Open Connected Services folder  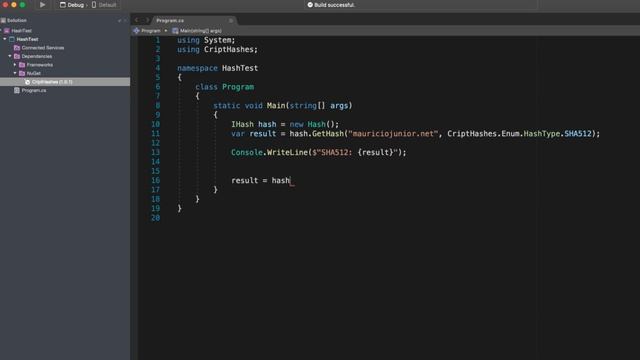tap(43, 48)
